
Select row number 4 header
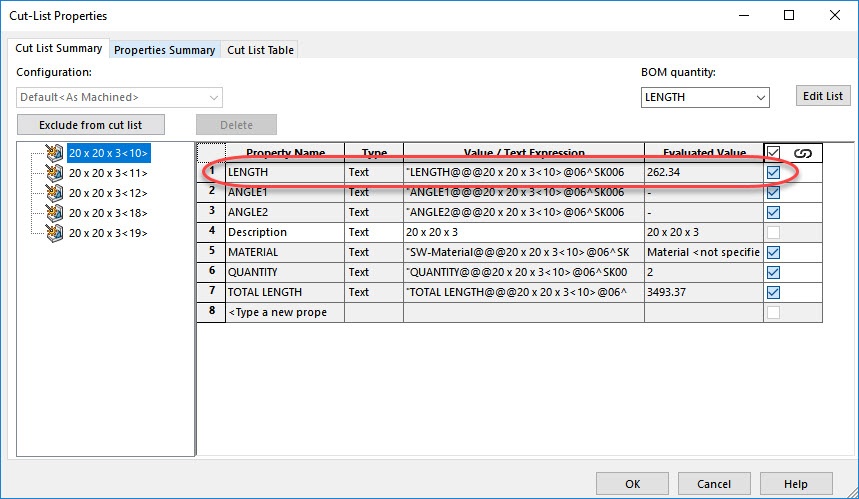[x=211, y=232]
